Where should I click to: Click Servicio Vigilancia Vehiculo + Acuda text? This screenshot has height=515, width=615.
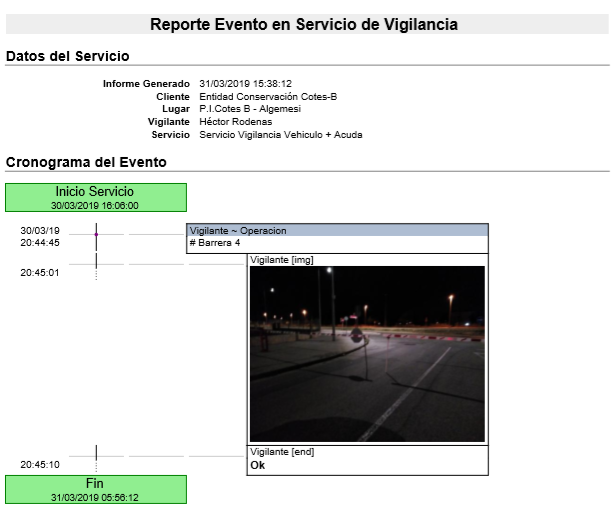coord(280,135)
